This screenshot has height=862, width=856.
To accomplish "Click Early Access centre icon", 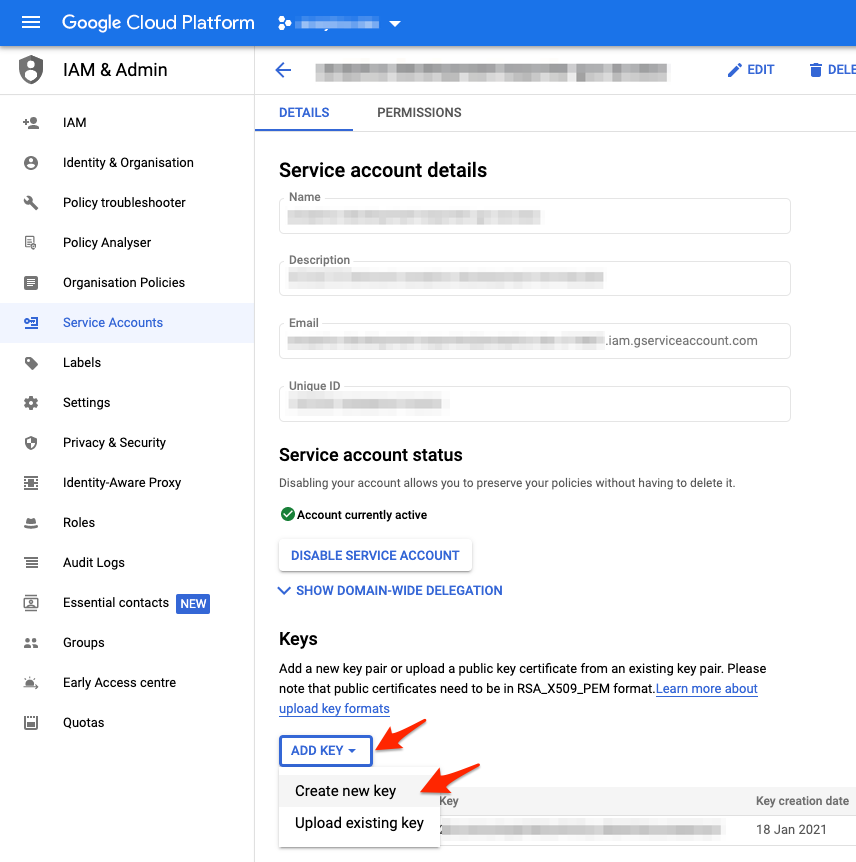I will tap(31, 683).
